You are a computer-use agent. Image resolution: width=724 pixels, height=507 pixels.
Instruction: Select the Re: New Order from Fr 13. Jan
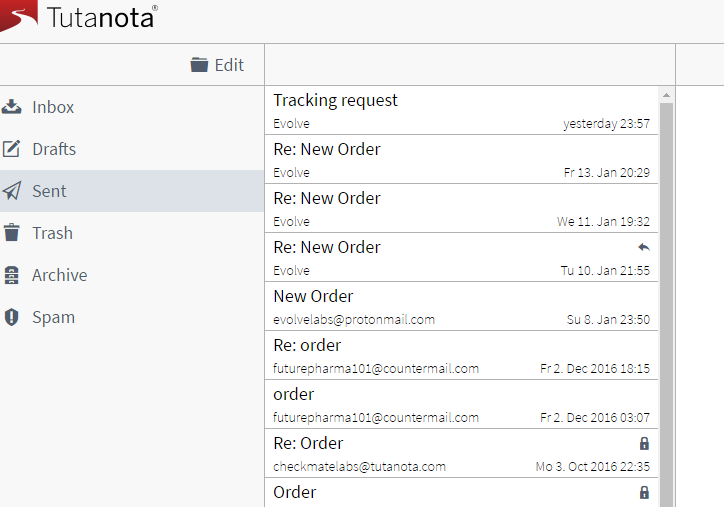(461, 159)
